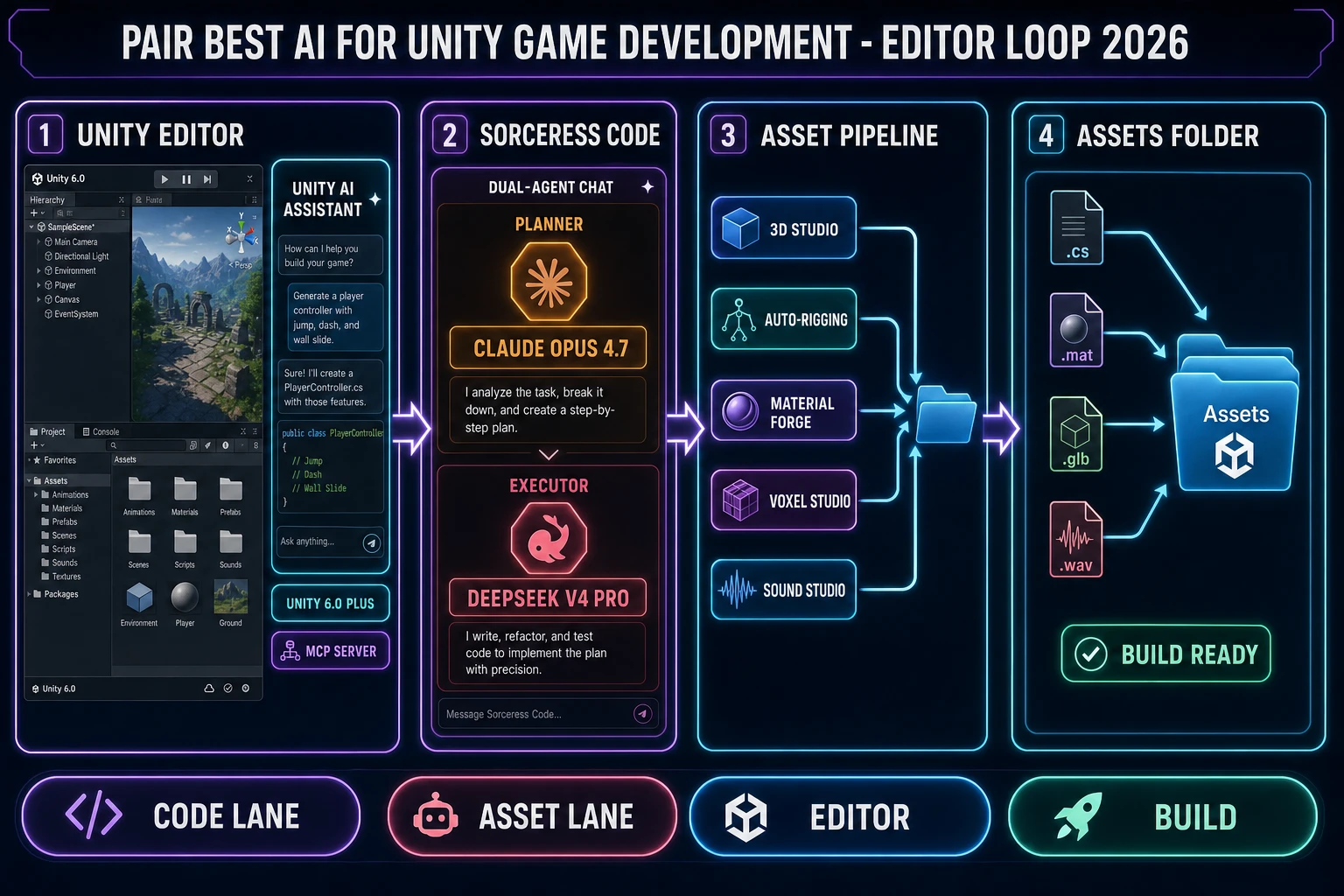Viewport: 1344px width, 896px height.
Task: Open the Project panel add (+) dropdown
Action: [x=37, y=445]
